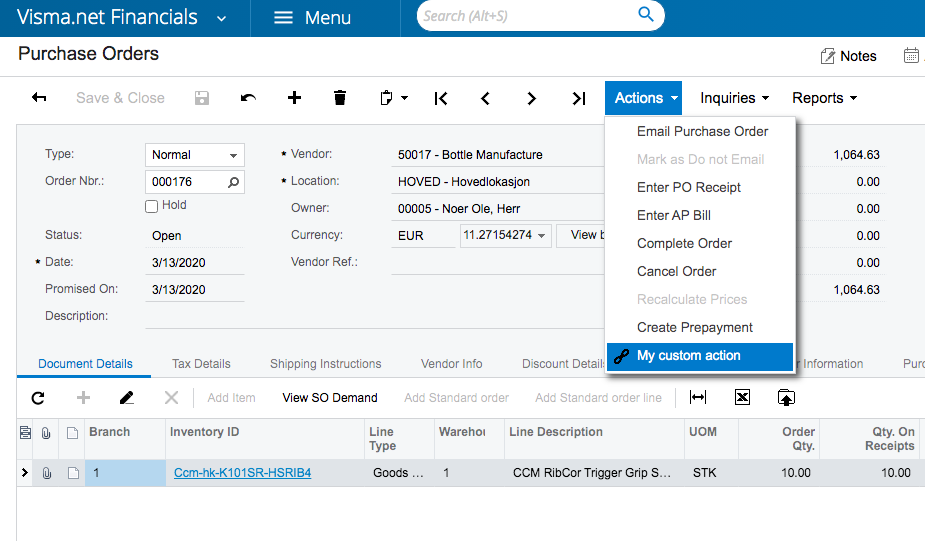The image size is (925, 541).
Task: Go to last record icon
Action: click(579, 99)
